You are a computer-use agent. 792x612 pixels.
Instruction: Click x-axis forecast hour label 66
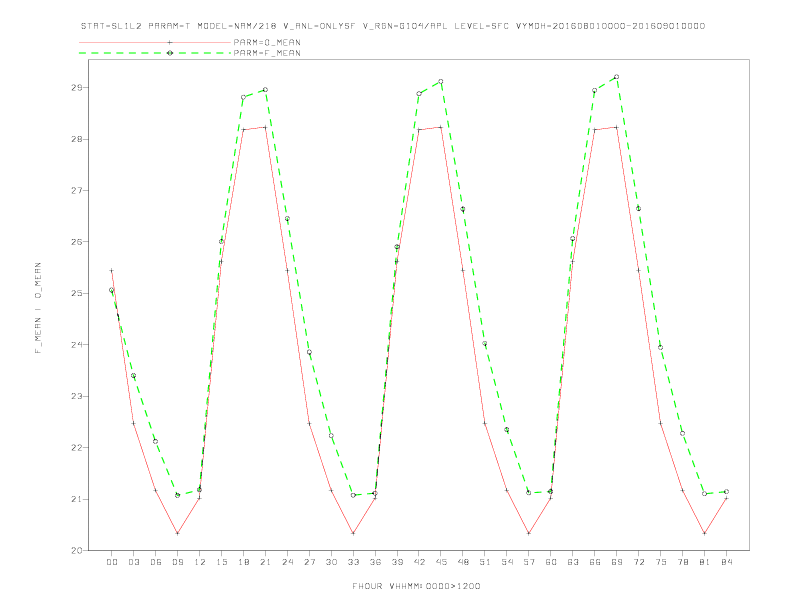[x=595, y=562]
